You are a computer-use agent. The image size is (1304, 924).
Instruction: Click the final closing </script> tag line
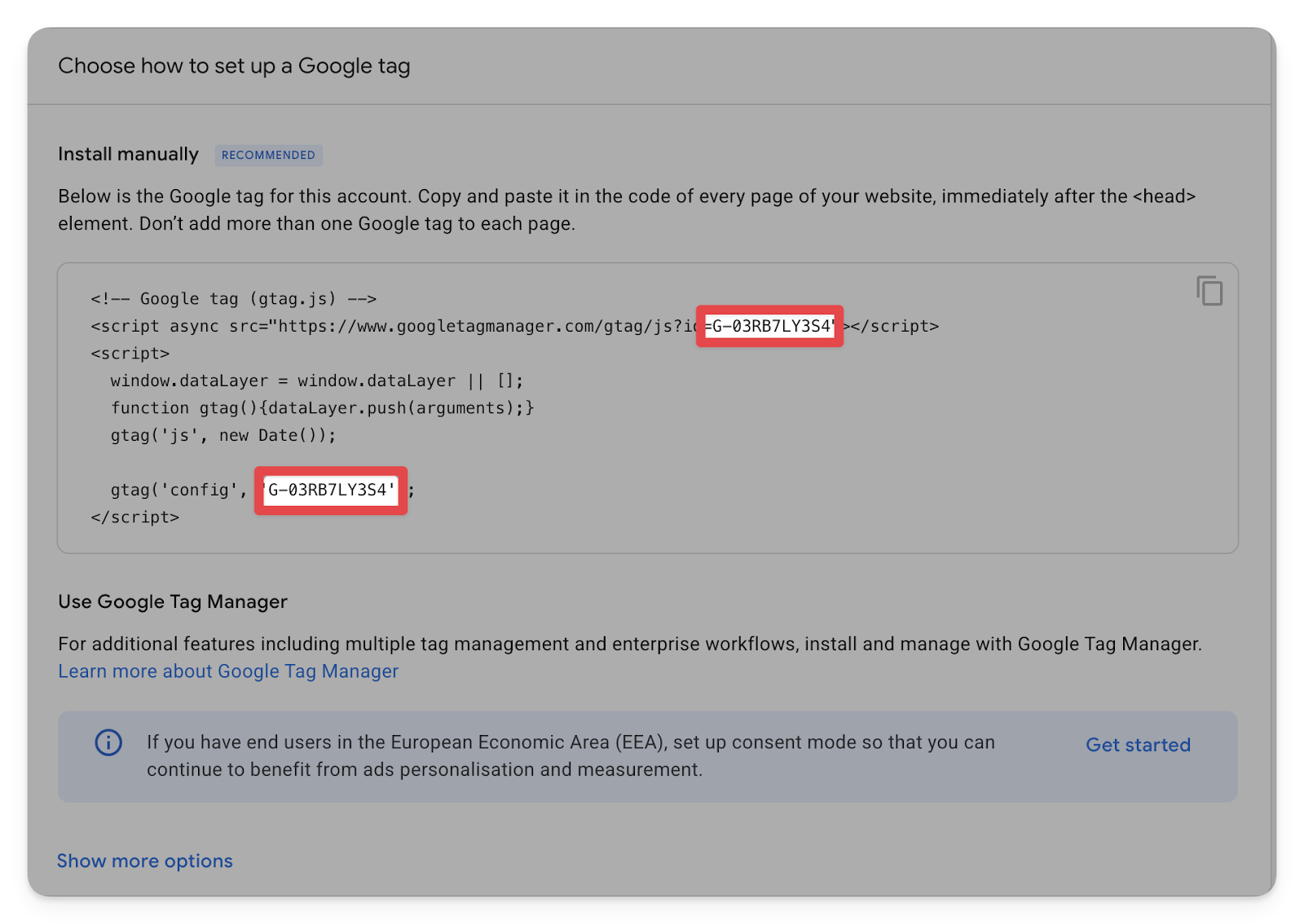click(135, 517)
